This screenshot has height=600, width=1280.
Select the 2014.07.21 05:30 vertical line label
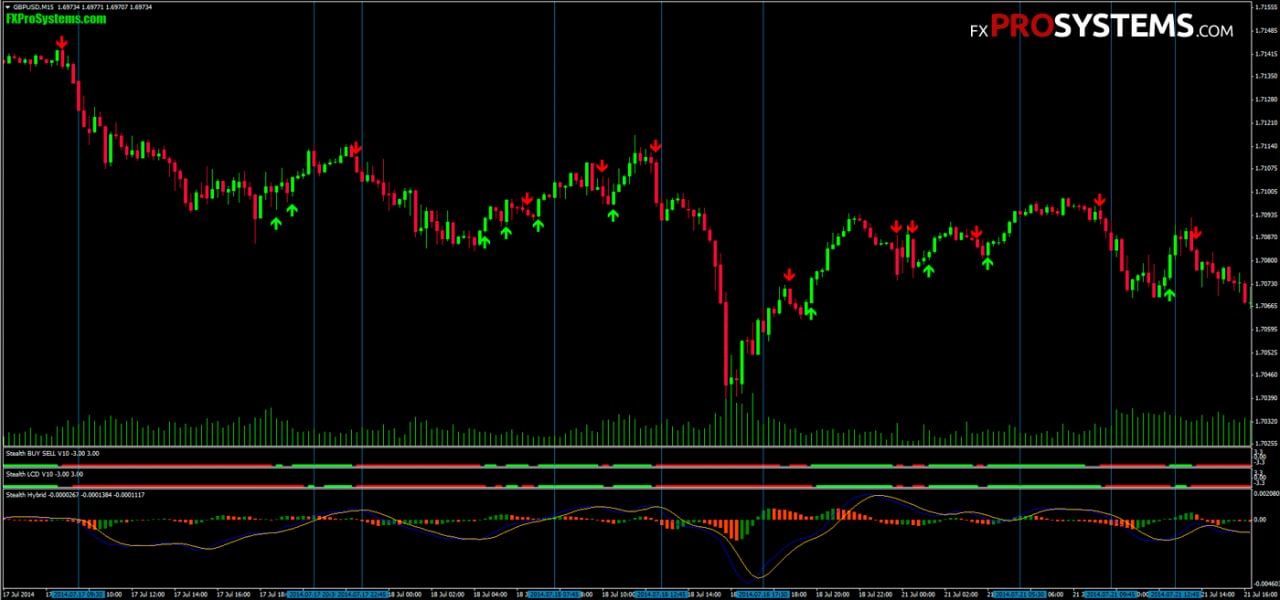[1019, 594]
